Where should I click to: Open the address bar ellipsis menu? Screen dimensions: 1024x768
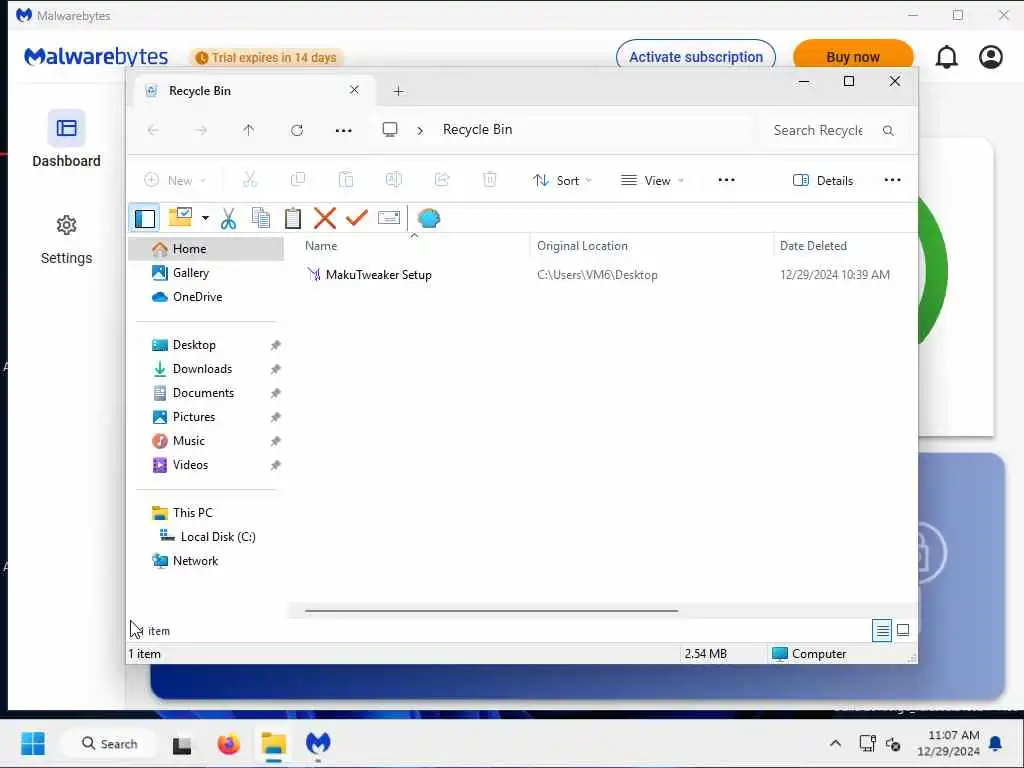(344, 130)
